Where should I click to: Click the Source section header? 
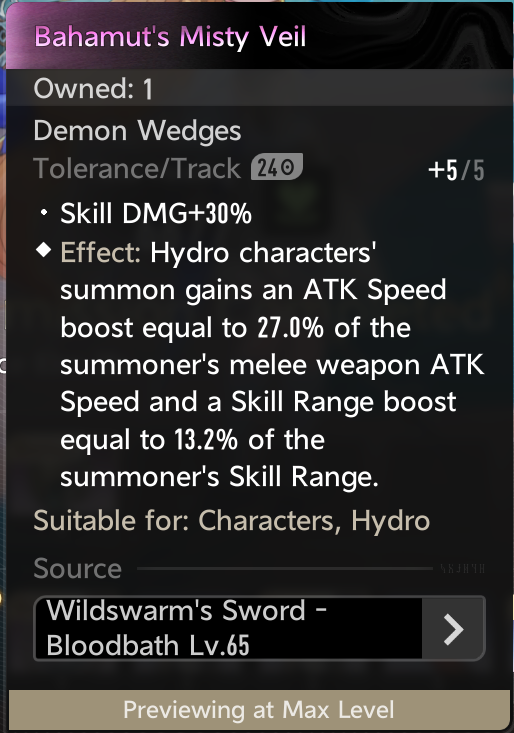78,568
